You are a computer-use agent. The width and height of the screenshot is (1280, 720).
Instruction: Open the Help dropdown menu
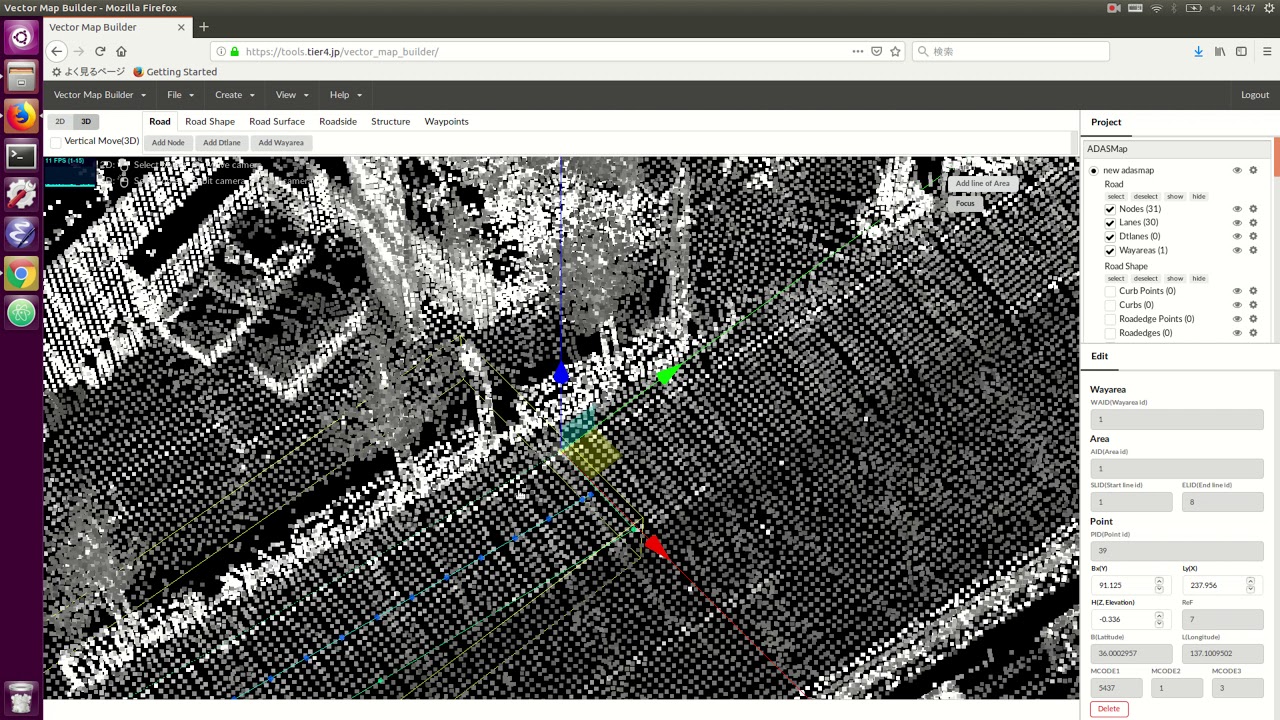(346, 95)
